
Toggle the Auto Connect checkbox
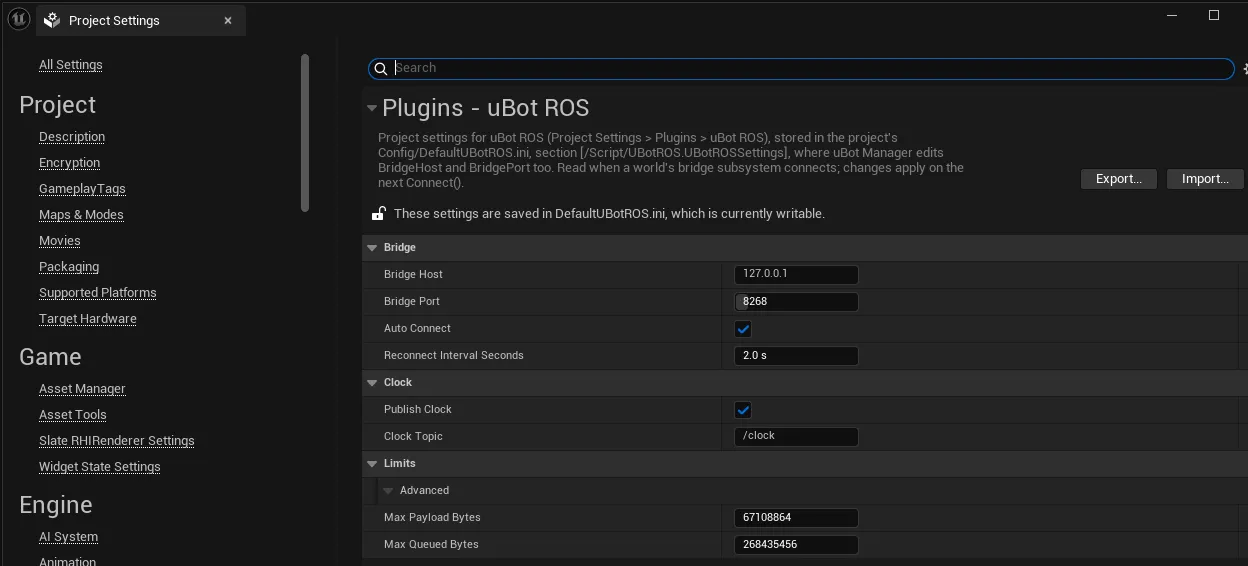tap(743, 329)
